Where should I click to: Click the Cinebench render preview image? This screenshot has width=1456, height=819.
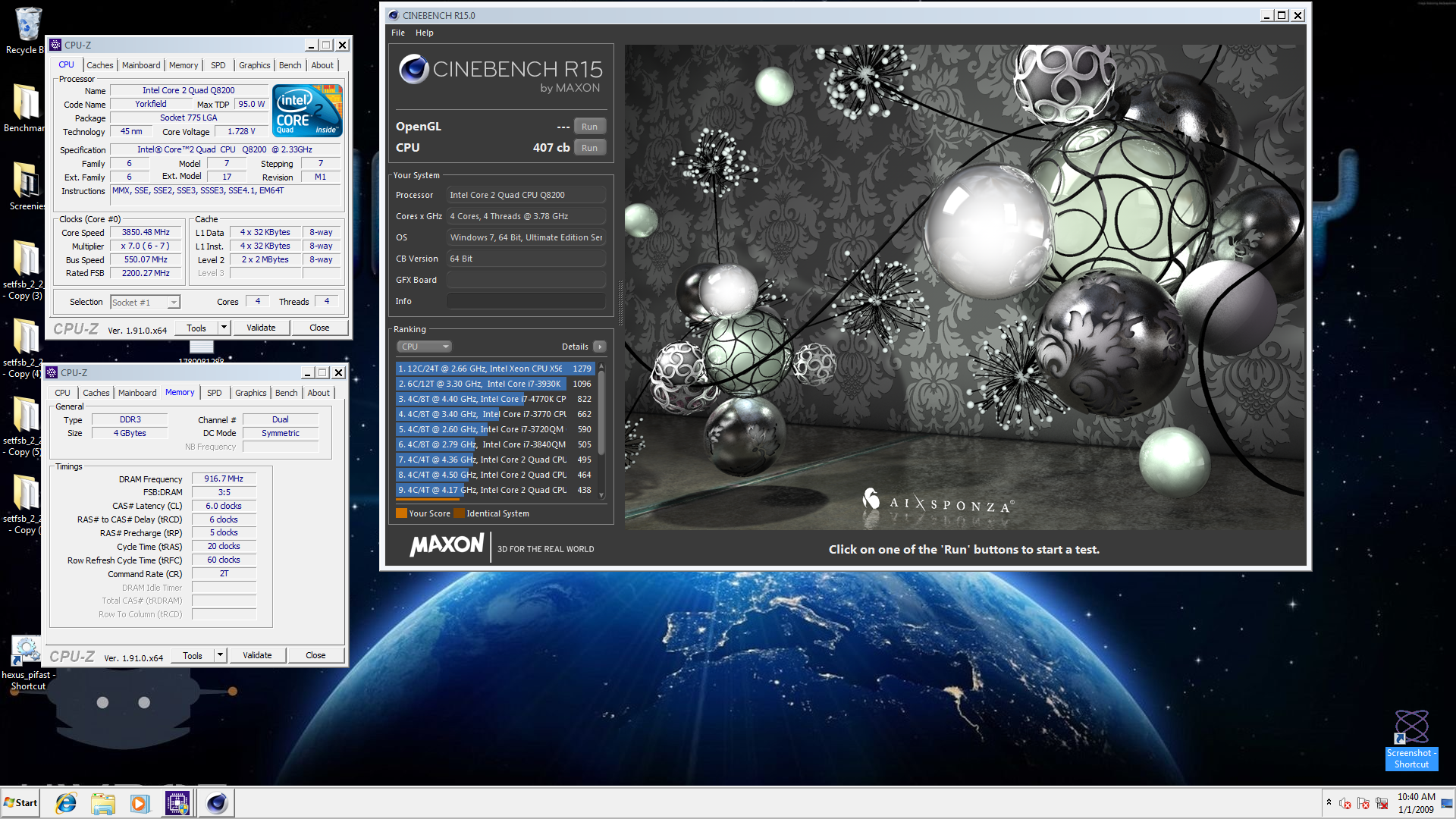(965, 287)
